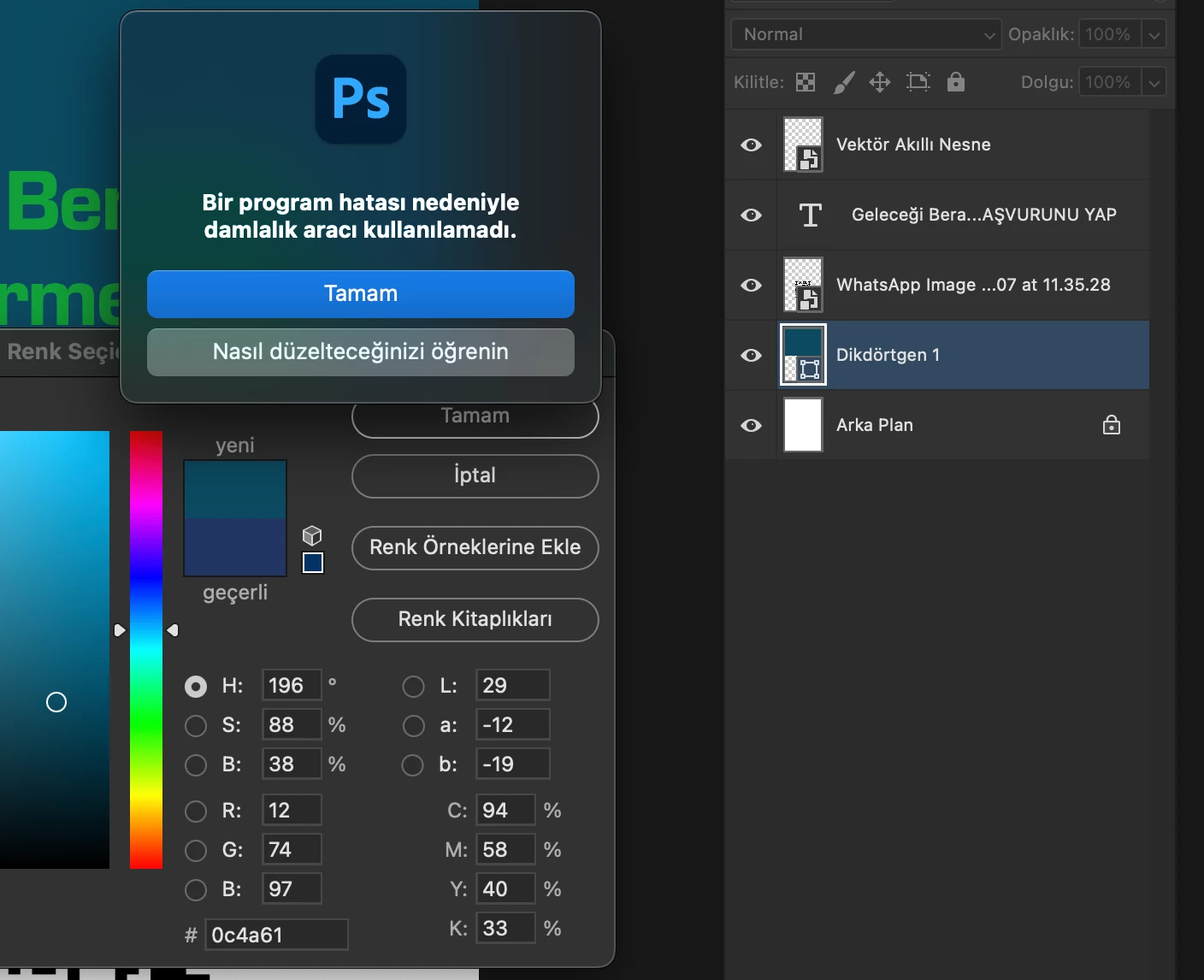
Task: Click the Lab a value field
Action: click(513, 725)
